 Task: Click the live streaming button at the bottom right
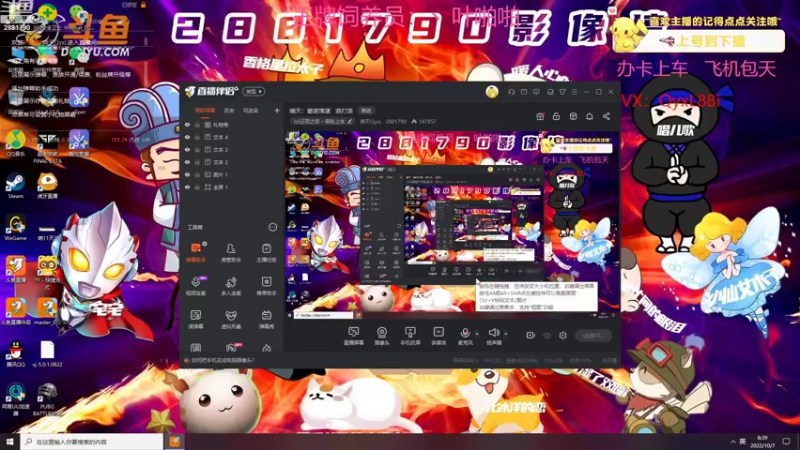(593, 335)
